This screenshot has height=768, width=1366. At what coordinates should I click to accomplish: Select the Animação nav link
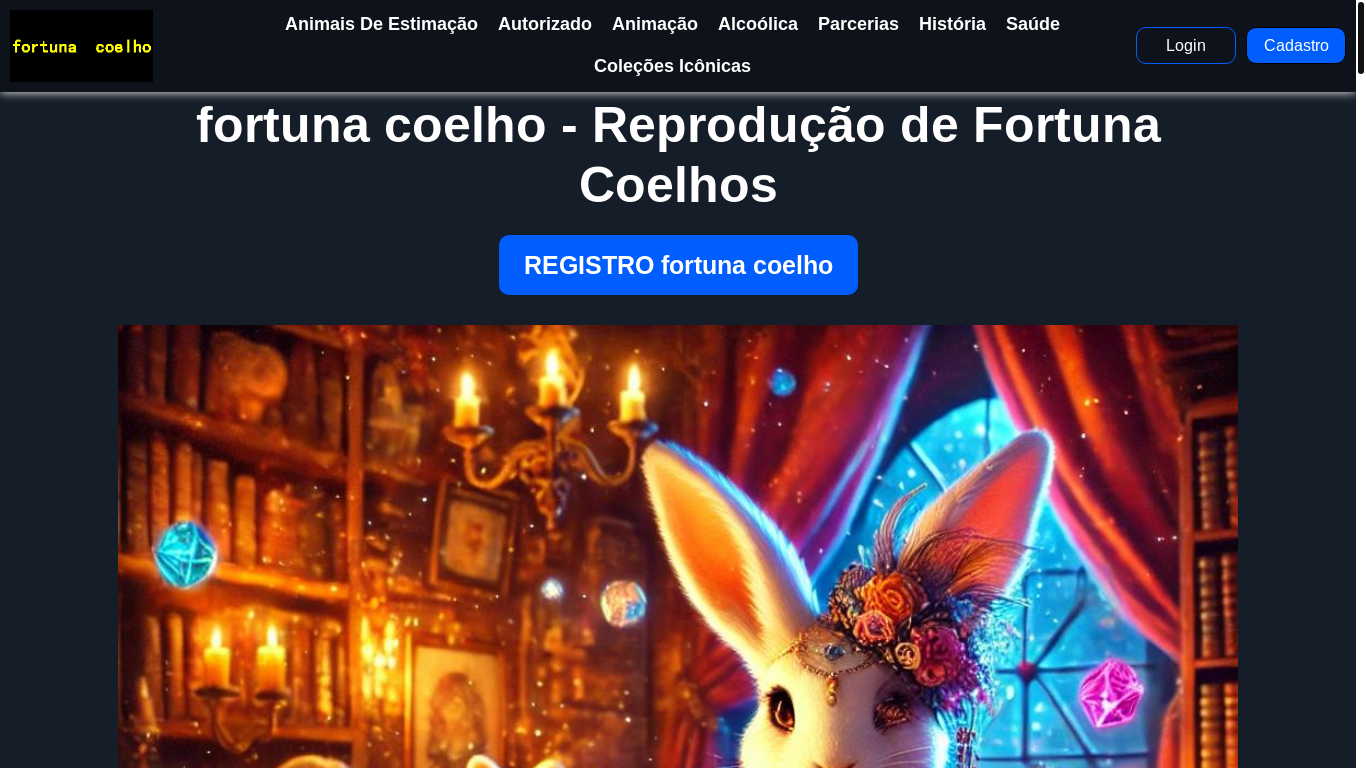(655, 24)
